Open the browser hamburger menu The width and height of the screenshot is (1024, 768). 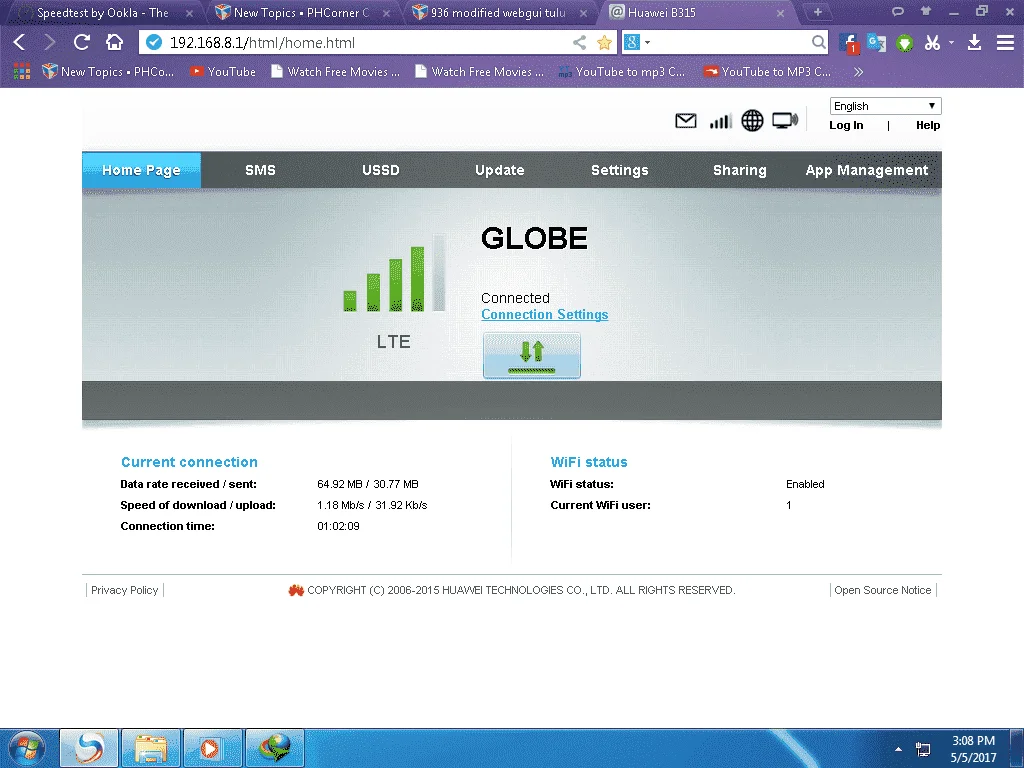[1005, 42]
